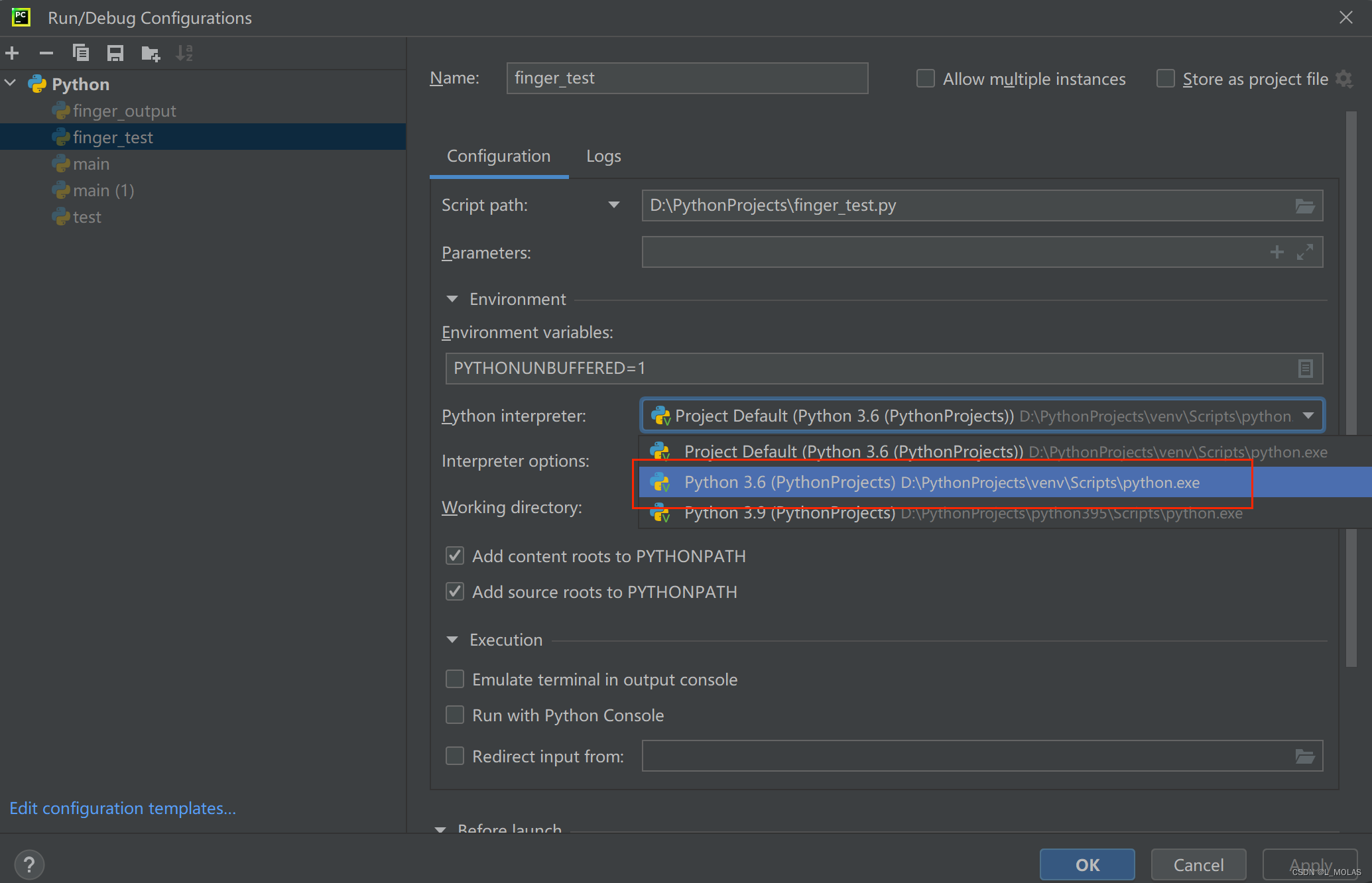This screenshot has height=883, width=1372.
Task: Click the remove configuration minus icon
Action: click(46, 53)
